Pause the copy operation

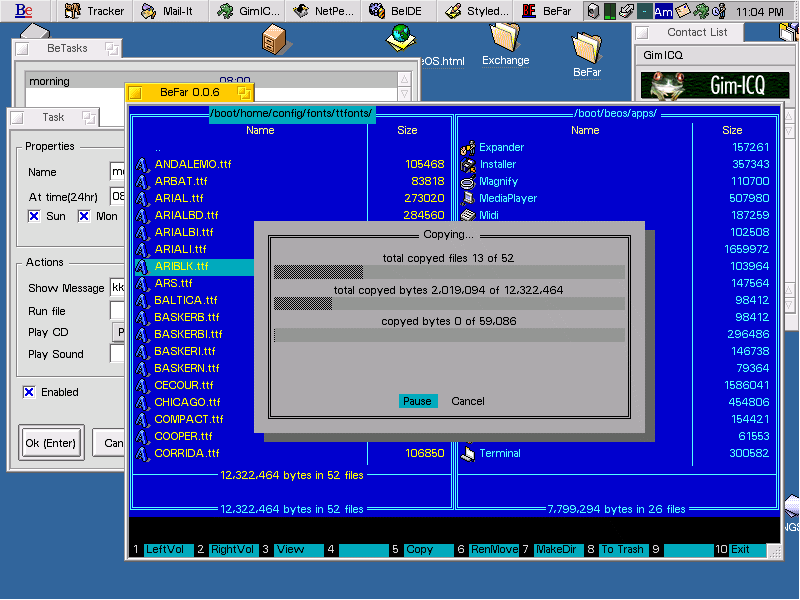click(x=417, y=401)
